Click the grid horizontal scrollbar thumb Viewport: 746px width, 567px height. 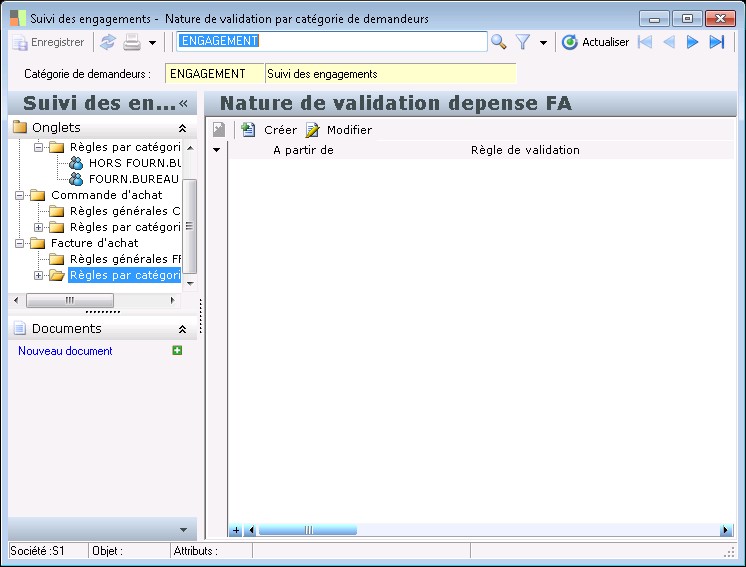click(x=308, y=530)
